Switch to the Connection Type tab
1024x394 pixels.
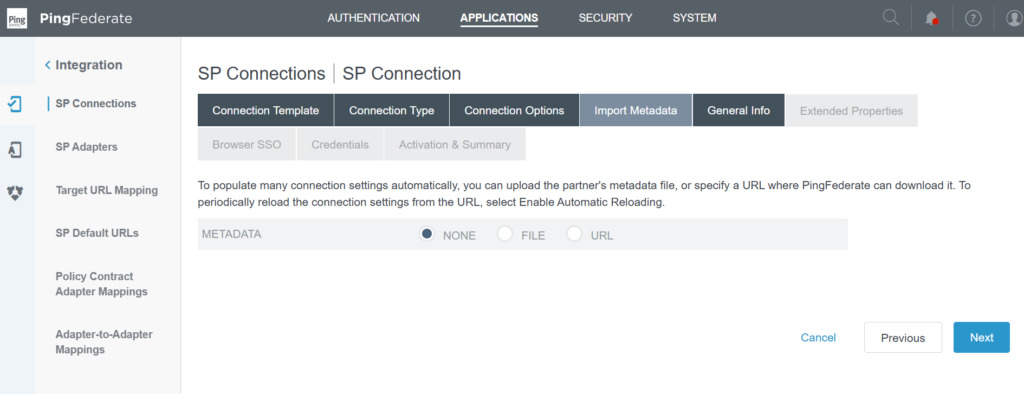[392, 110]
